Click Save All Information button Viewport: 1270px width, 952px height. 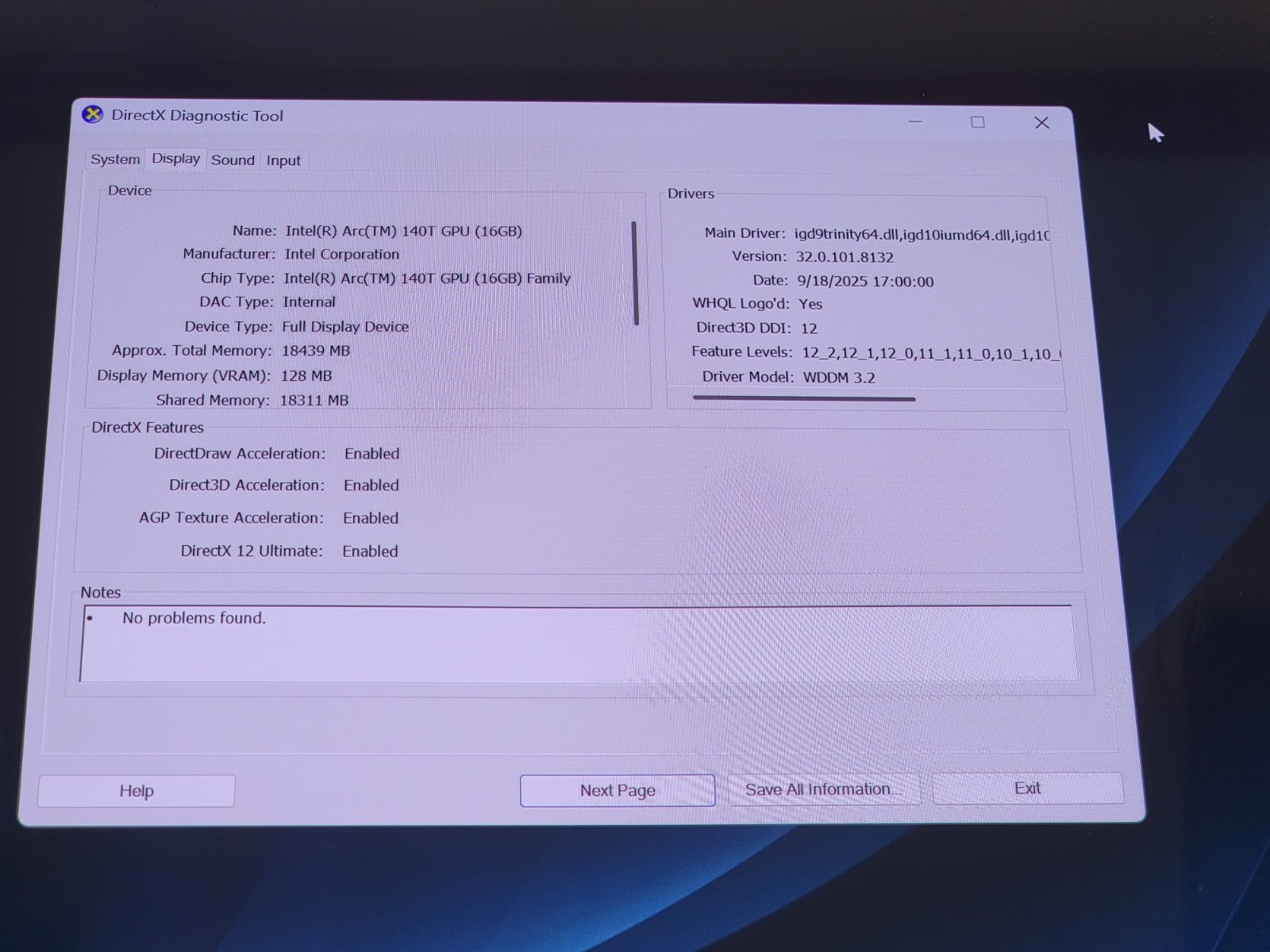[823, 789]
